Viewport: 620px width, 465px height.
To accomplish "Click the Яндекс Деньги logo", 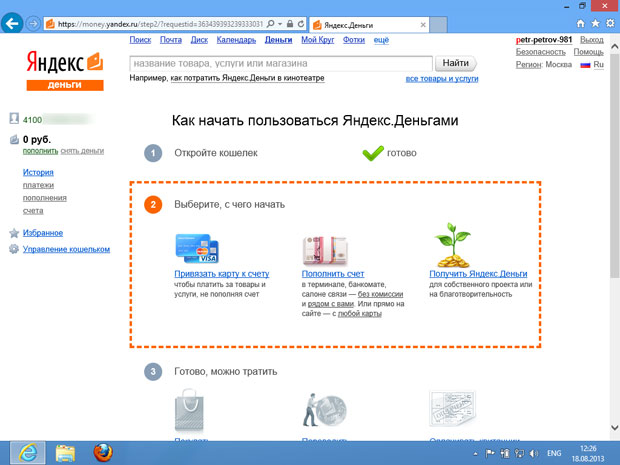I will click(65, 71).
